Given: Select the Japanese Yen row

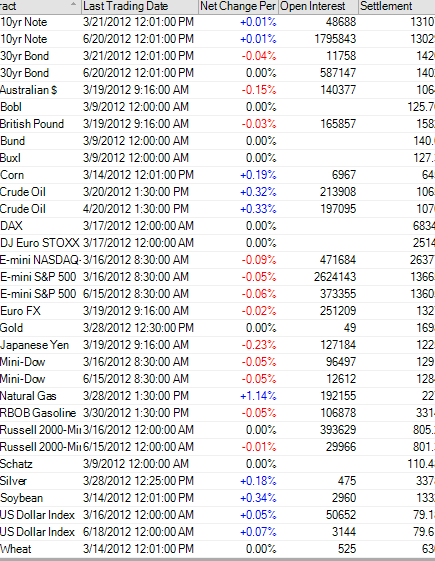Looking at the screenshot, I should click(x=218, y=345).
